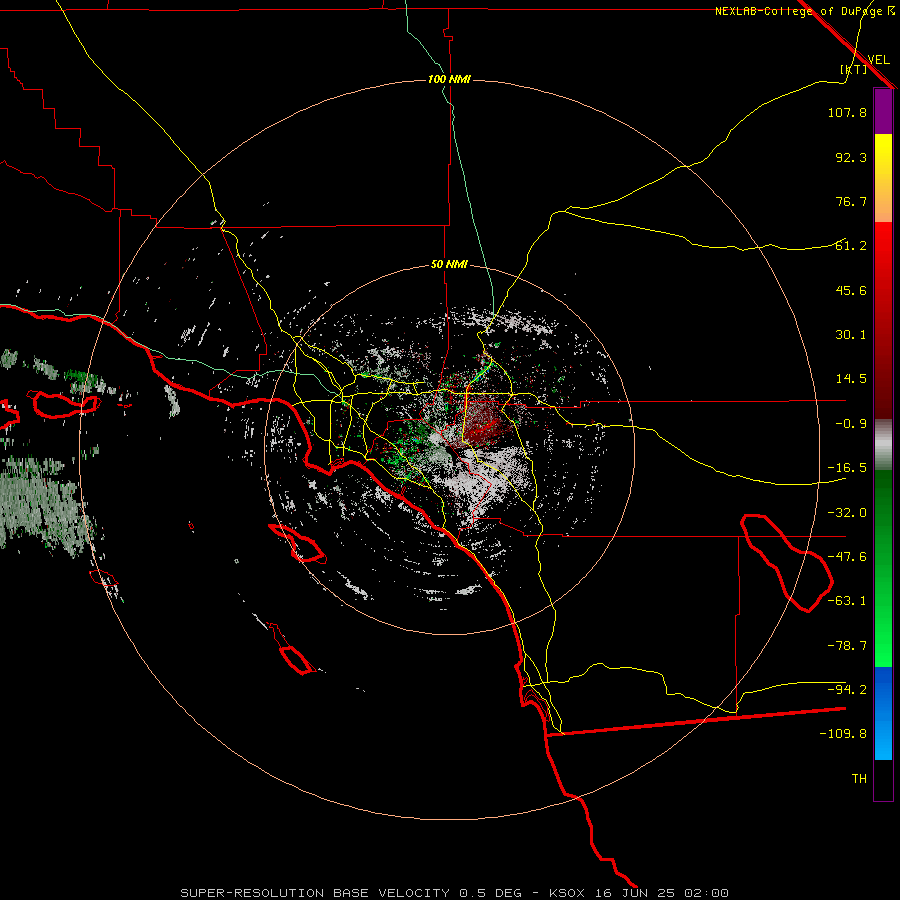
Task: Select the 14.5 legend value
Action: pyautogui.click(x=851, y=379)
